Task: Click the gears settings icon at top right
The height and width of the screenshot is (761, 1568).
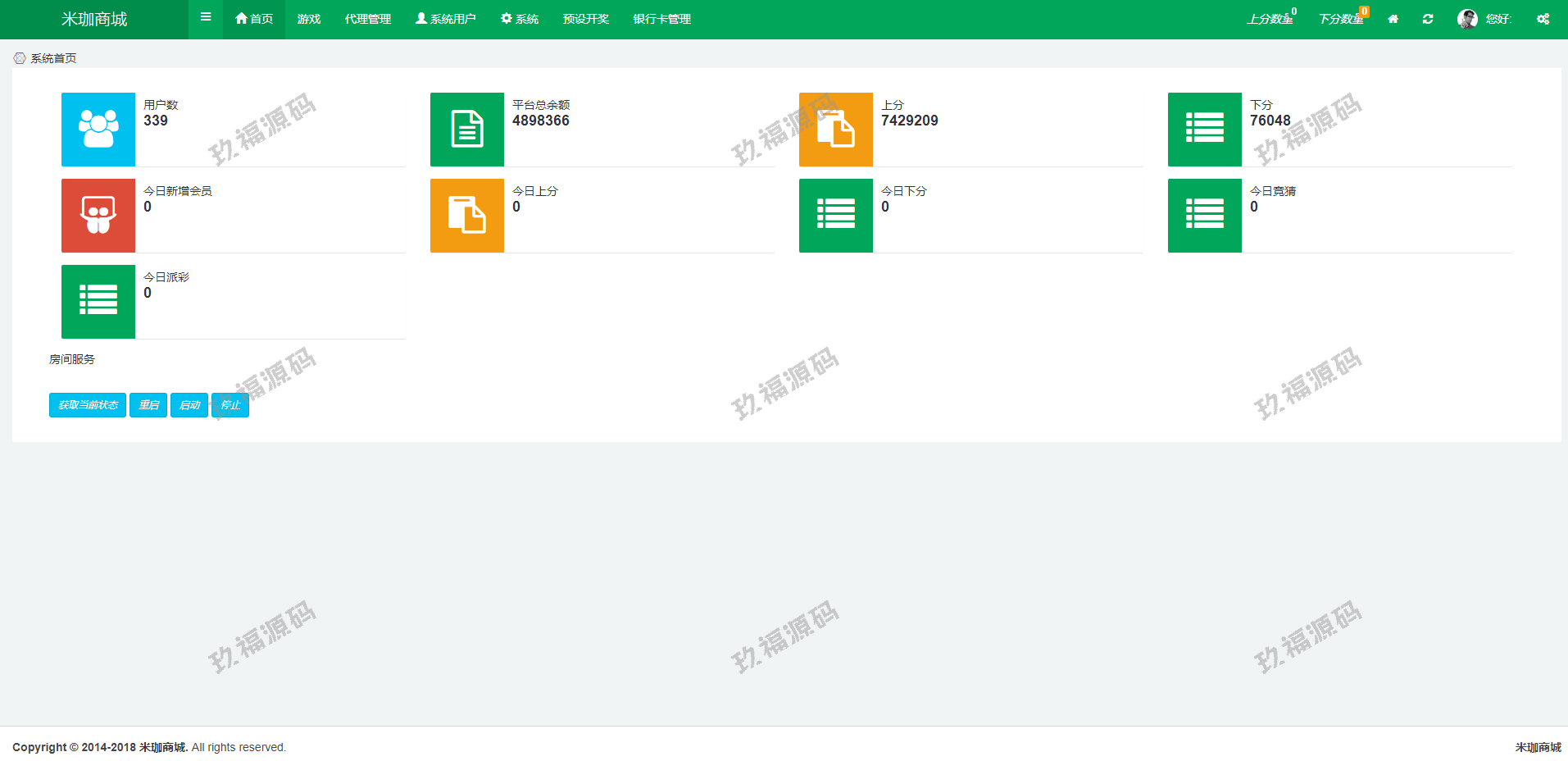Action: coord(1543,19)
